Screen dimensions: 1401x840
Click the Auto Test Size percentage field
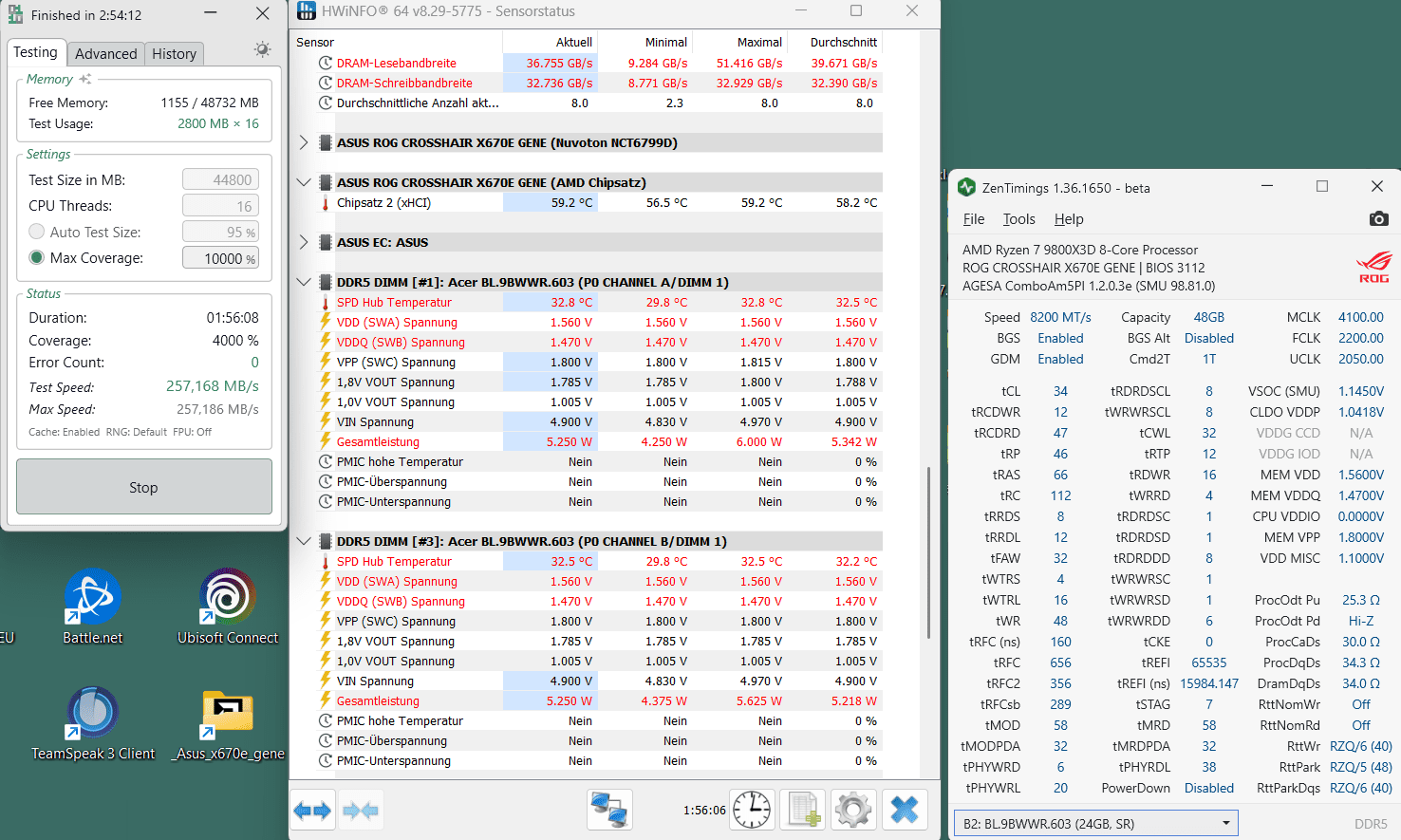[x=220, y=232]
